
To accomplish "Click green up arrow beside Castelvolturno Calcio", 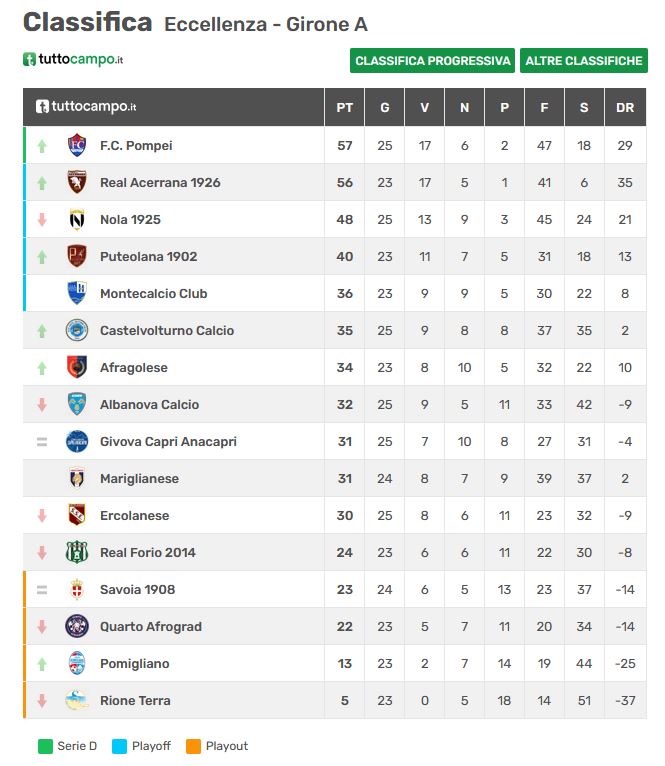I will (x=42, y=331).
